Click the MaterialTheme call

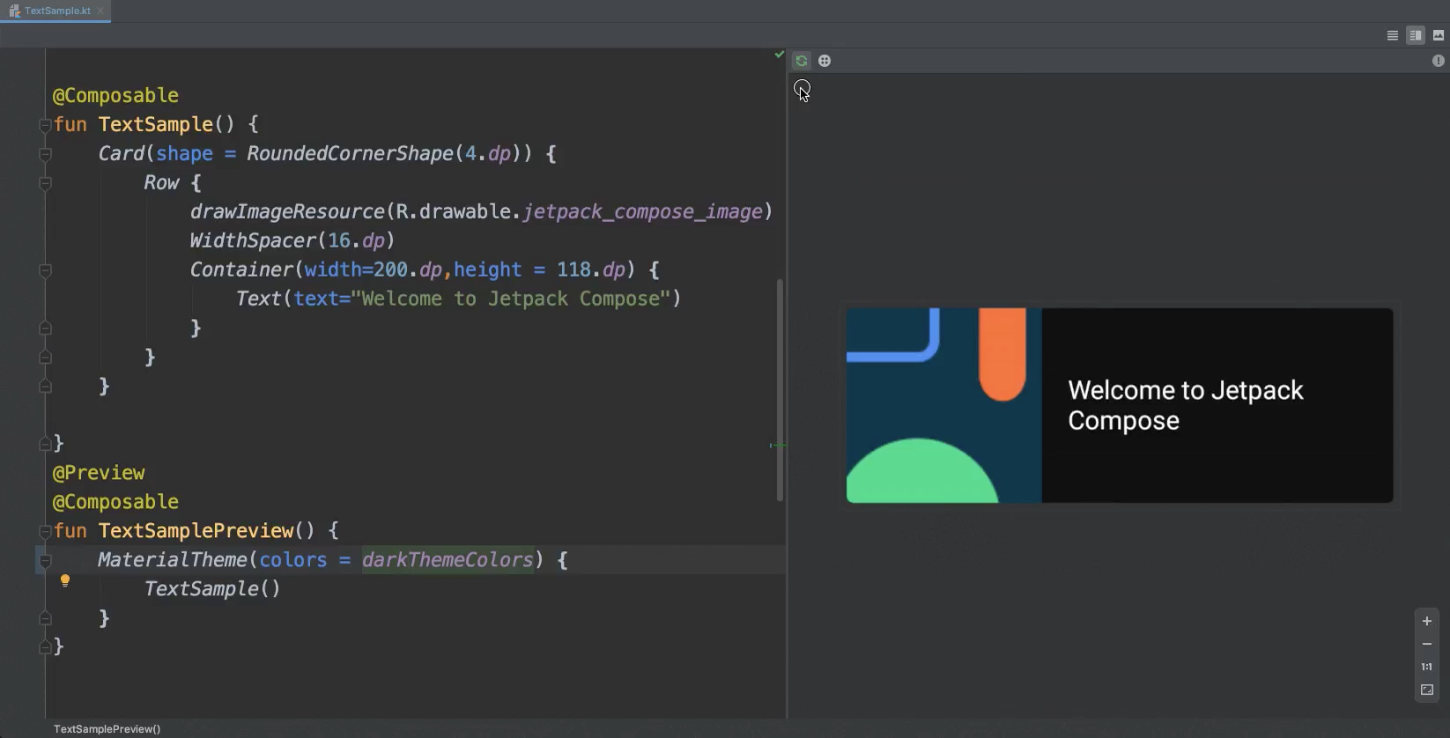172,560
